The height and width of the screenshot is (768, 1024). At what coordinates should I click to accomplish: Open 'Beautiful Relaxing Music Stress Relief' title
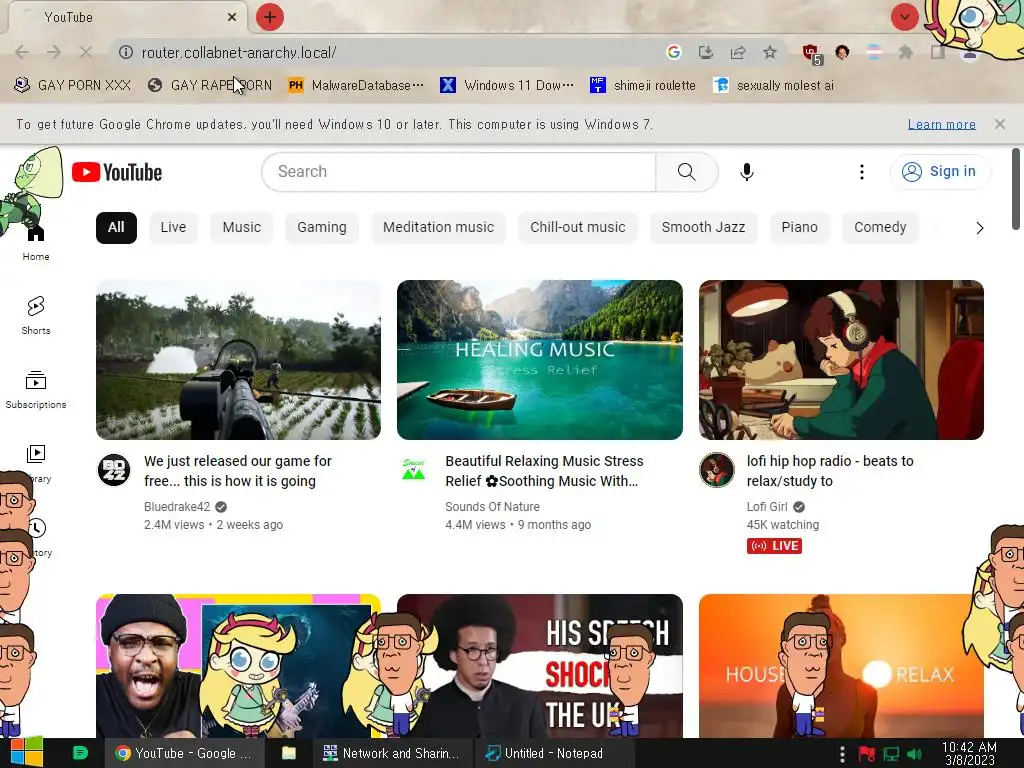point(544,471)
